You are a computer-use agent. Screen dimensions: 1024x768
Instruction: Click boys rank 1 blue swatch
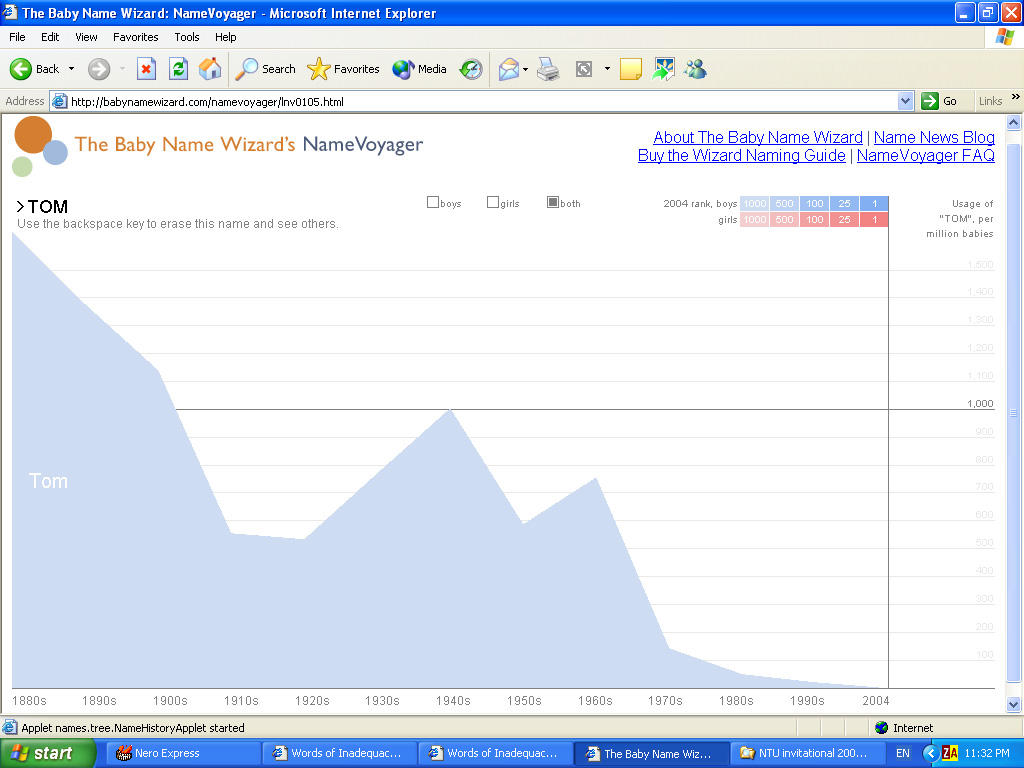[x=874, y=203]
